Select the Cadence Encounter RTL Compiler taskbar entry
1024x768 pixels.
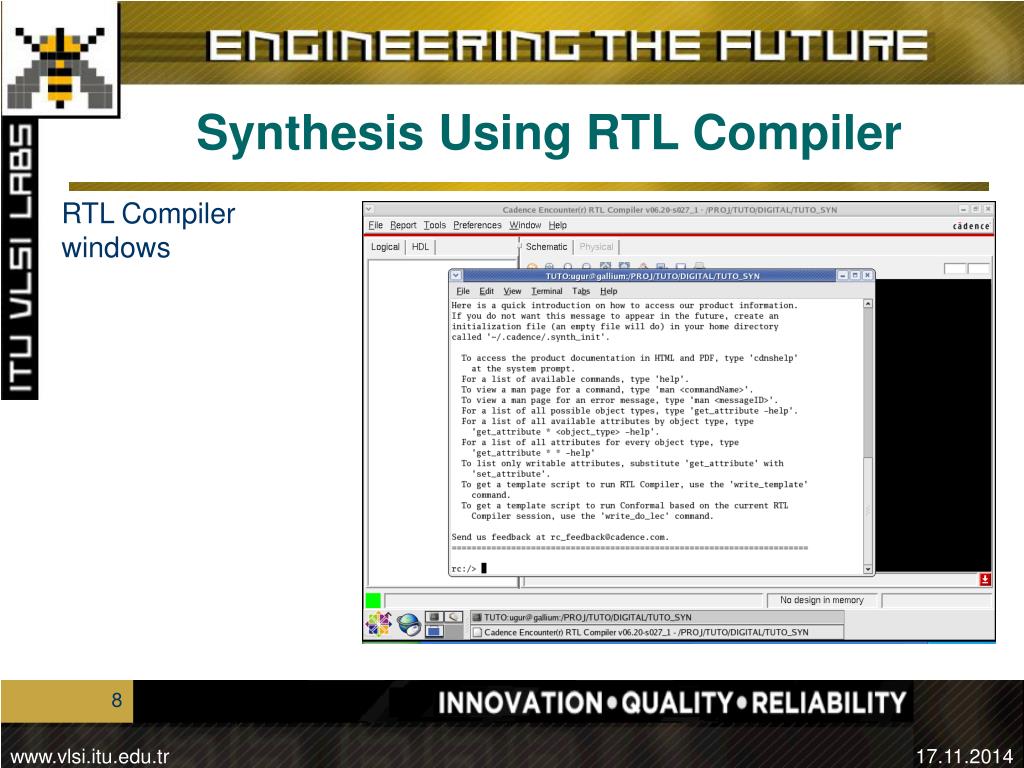click(x=656, y=632)
